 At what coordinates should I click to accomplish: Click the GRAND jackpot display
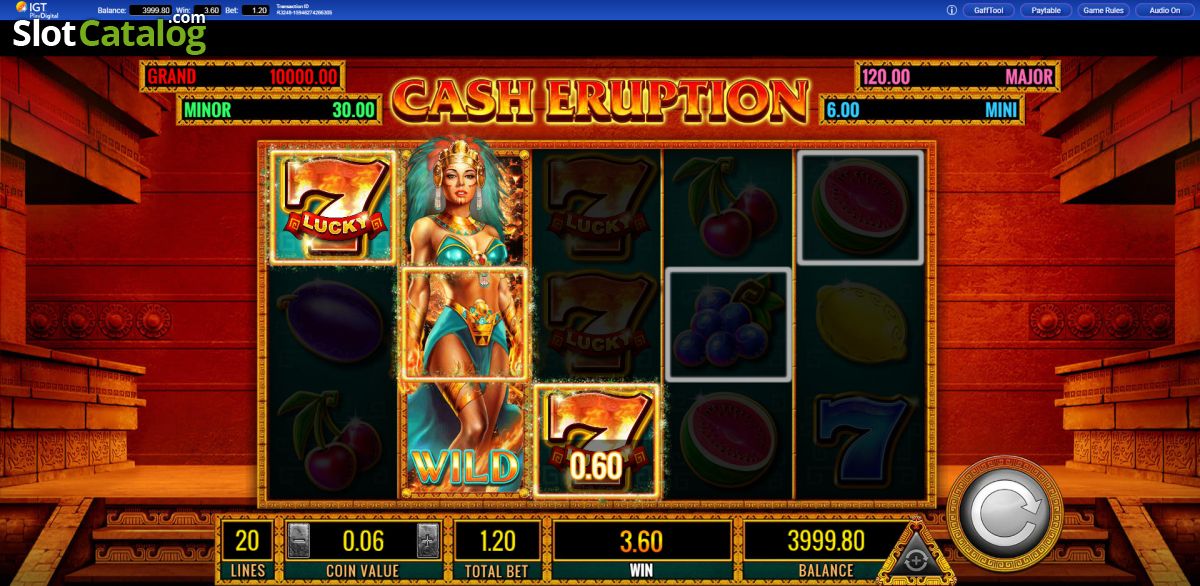coord(242,76)
